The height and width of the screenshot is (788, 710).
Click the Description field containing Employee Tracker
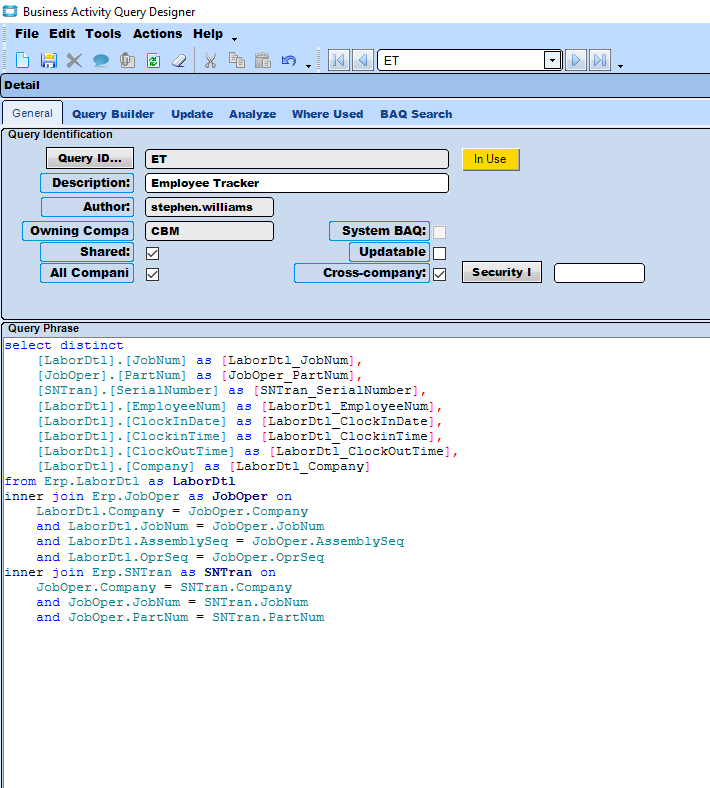[x=297, y=183]
